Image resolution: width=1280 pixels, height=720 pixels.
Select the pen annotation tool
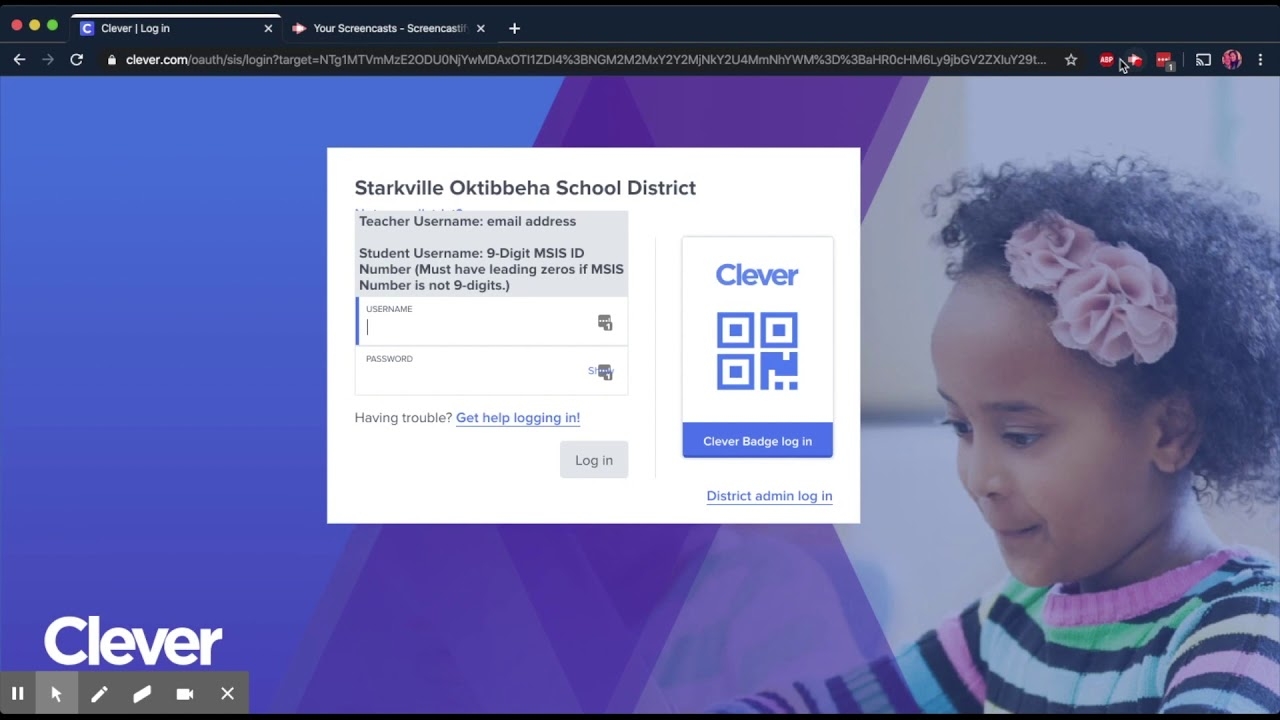pyautogui.click(x=99, y=693)
